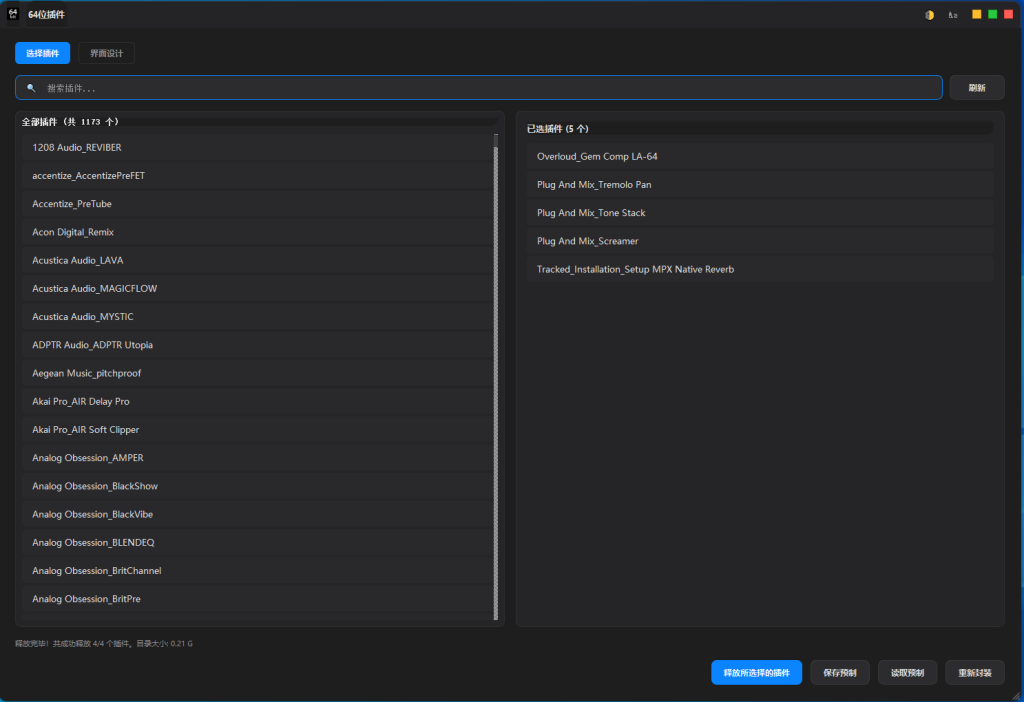
Task: Switch to the 选择插件 tab
Action: pyautogui.click(x=42, y=53)
